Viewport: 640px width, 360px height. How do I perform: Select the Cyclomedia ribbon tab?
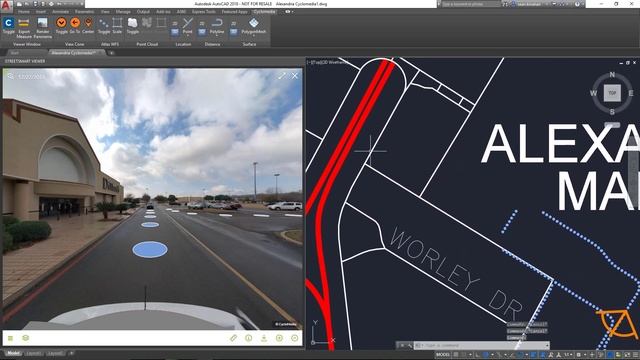[x=264, y=12]
